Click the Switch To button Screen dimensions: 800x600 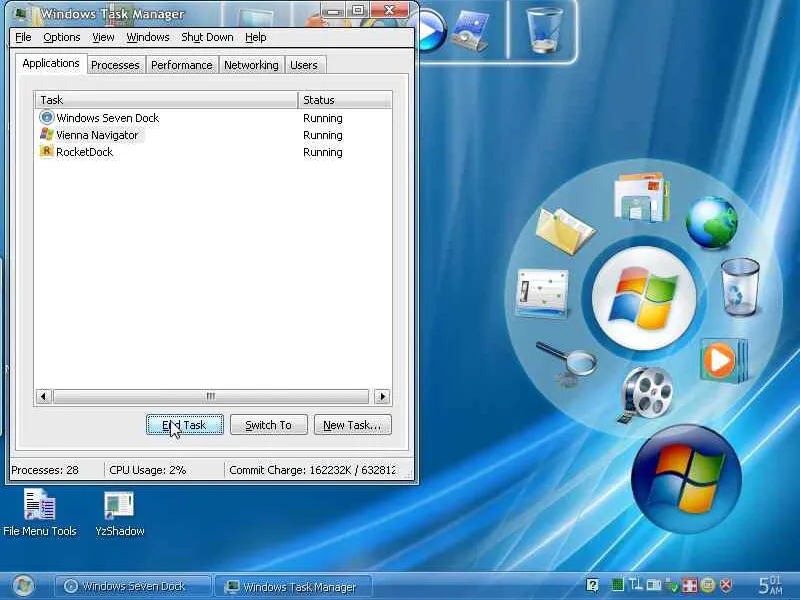point(268,425)
